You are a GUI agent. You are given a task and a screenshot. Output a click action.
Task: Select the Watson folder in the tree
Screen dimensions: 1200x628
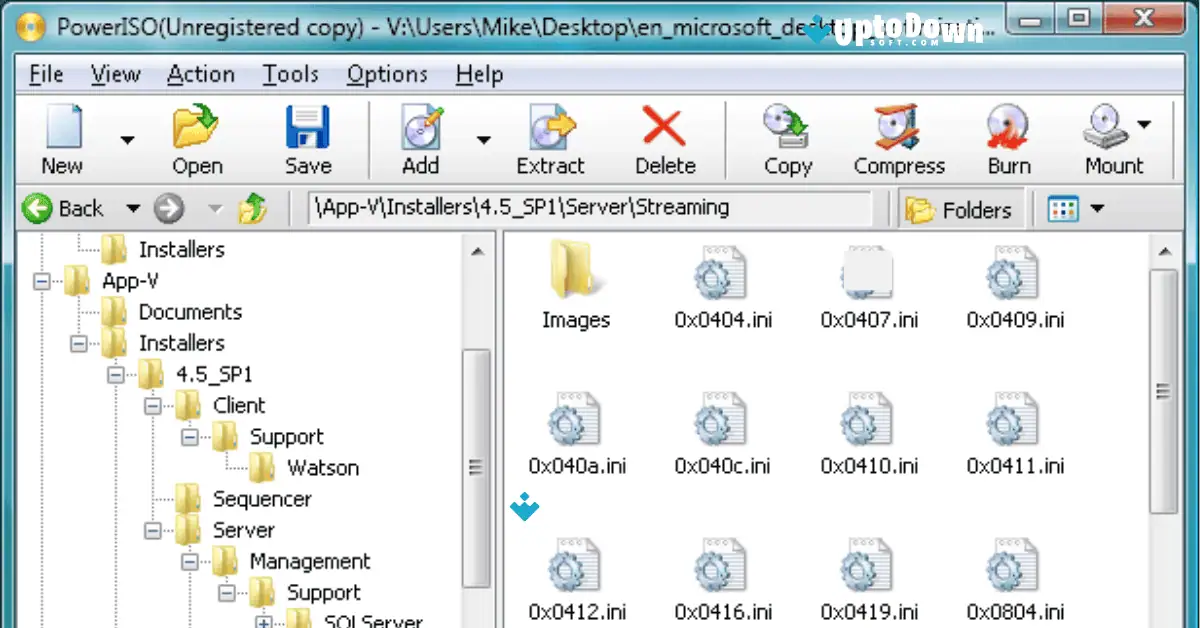point(322,467)
